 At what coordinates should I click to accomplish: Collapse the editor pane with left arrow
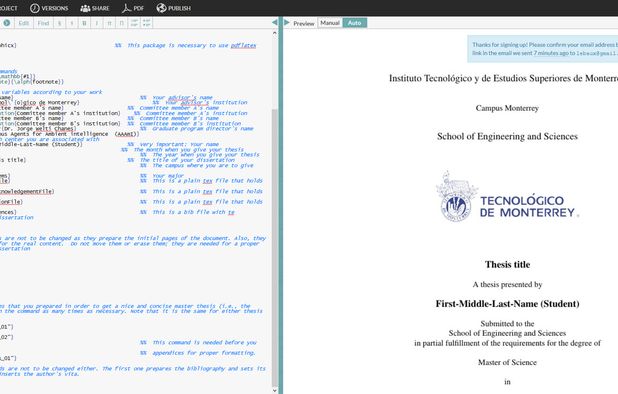click(x=274, y=22)
